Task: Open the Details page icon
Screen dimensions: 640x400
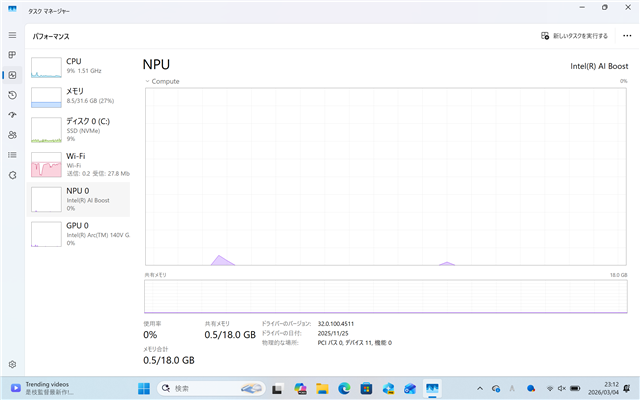Action: [12, 155]
